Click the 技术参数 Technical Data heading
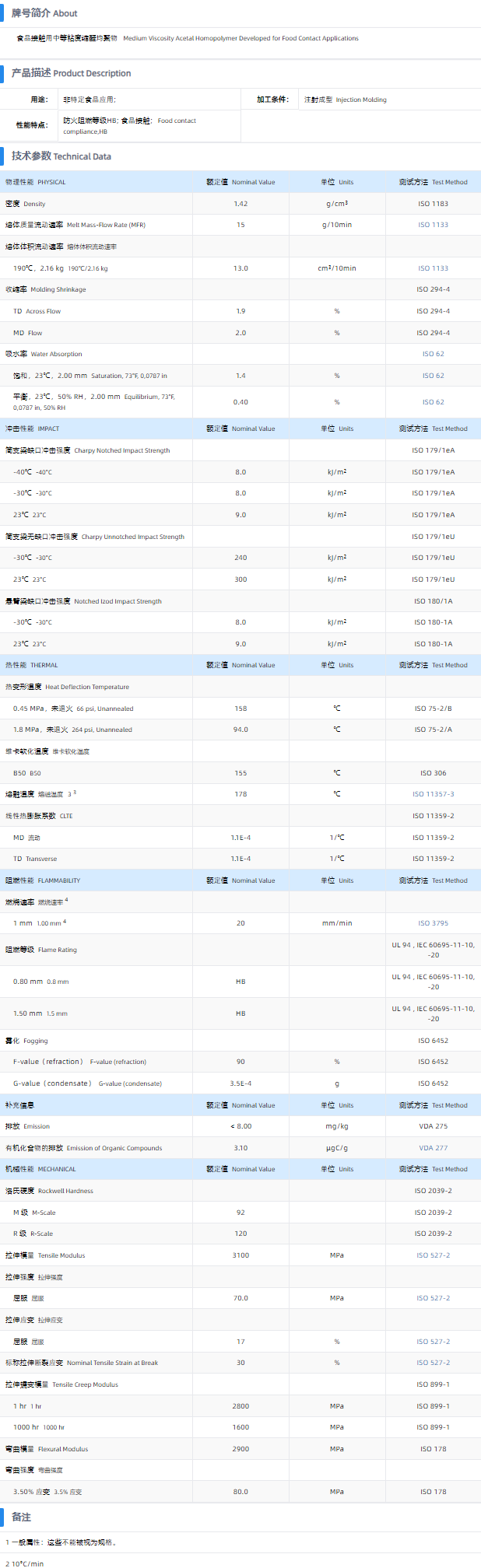 pyautogui.click(x=61, y=156)
